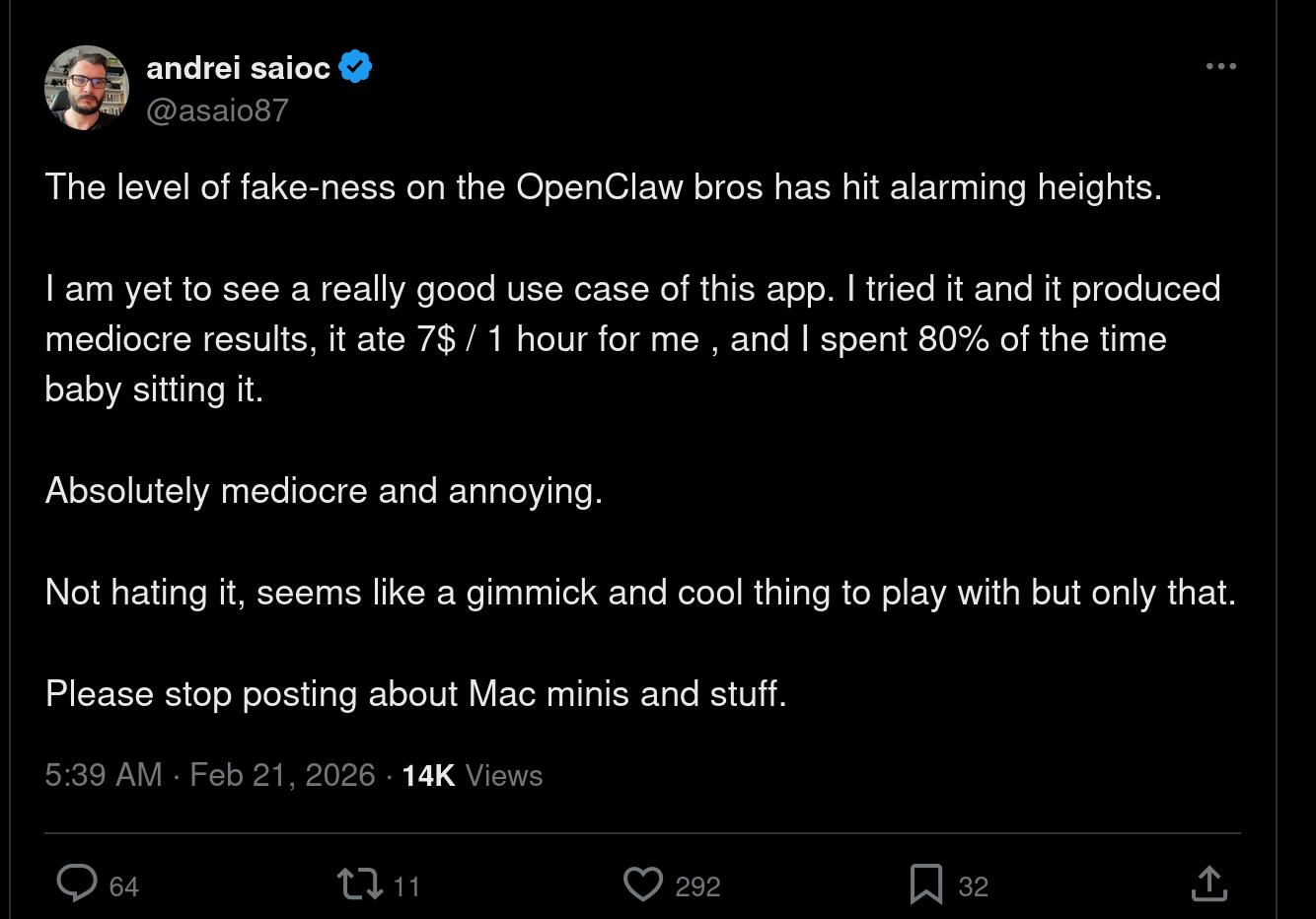Image resolution: width=1316 pixels, height=919 pixels.
Task: Click the blue verified checkmark badge
Action: pos(355,67)
